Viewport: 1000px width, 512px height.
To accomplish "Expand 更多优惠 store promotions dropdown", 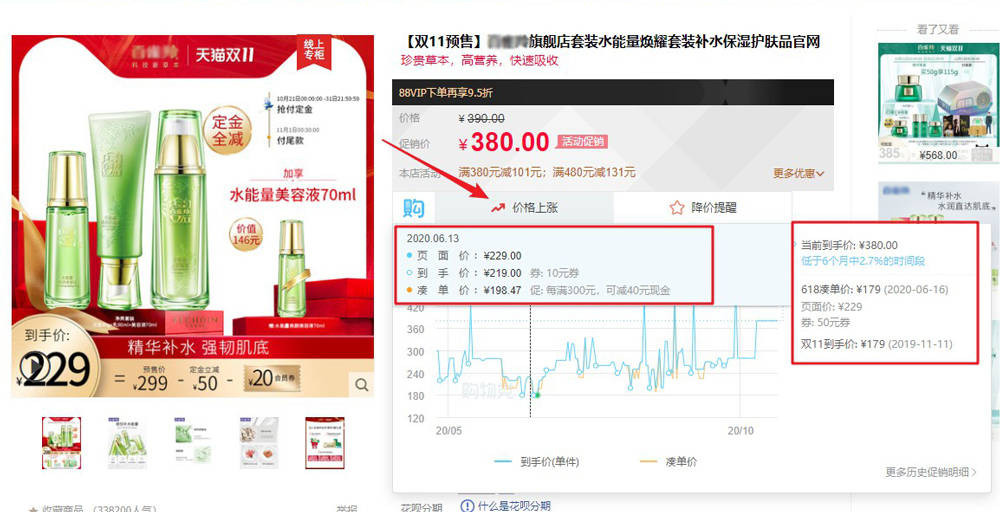I will [798, 173].
